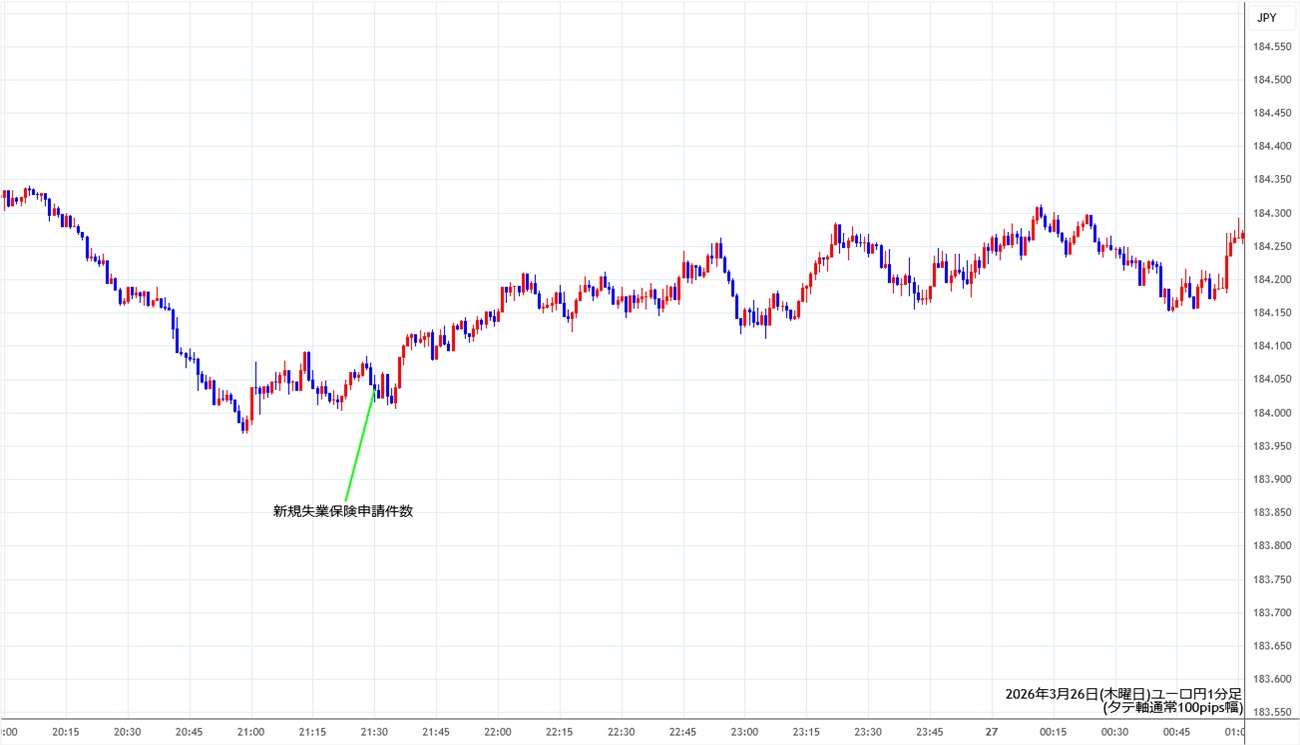Click the 20:15 time axis label
This screenshot has width=1300, height=745.
[66, 732]
